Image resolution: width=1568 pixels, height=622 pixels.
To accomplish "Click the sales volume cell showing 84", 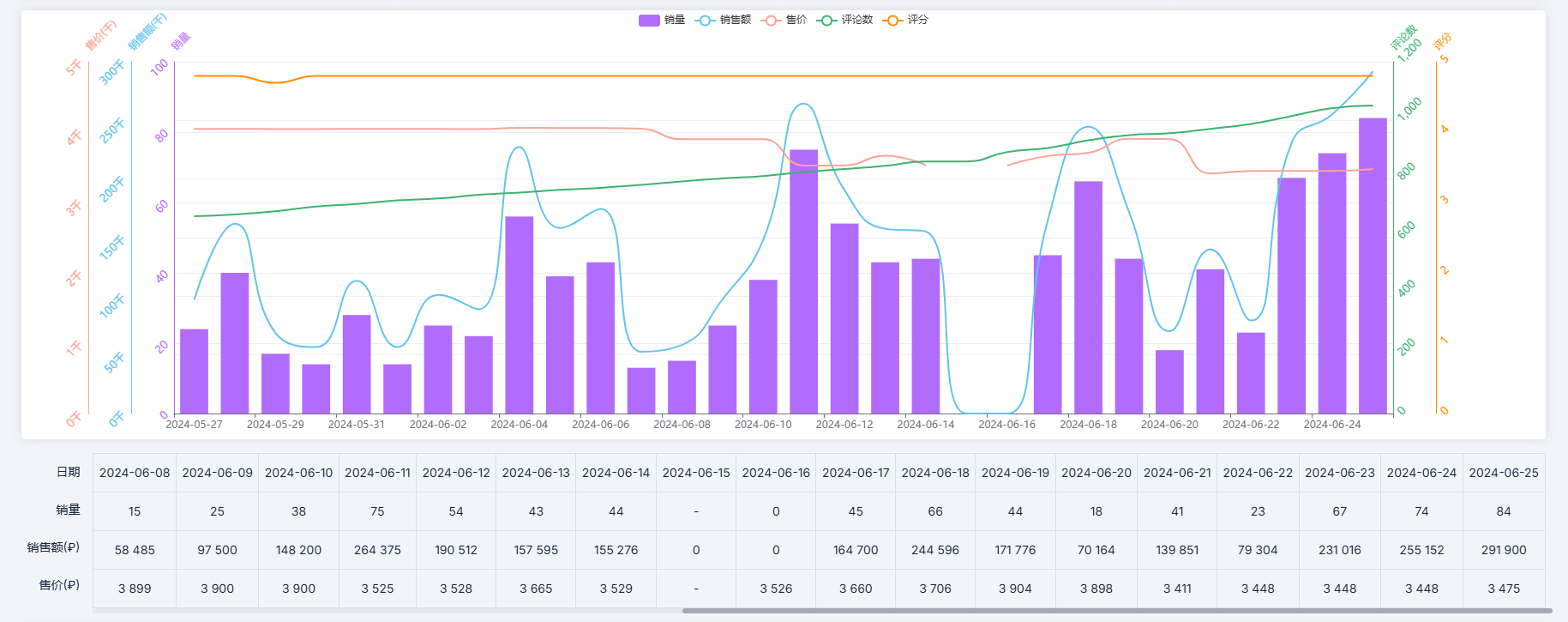I will [x=1504, y=511].
